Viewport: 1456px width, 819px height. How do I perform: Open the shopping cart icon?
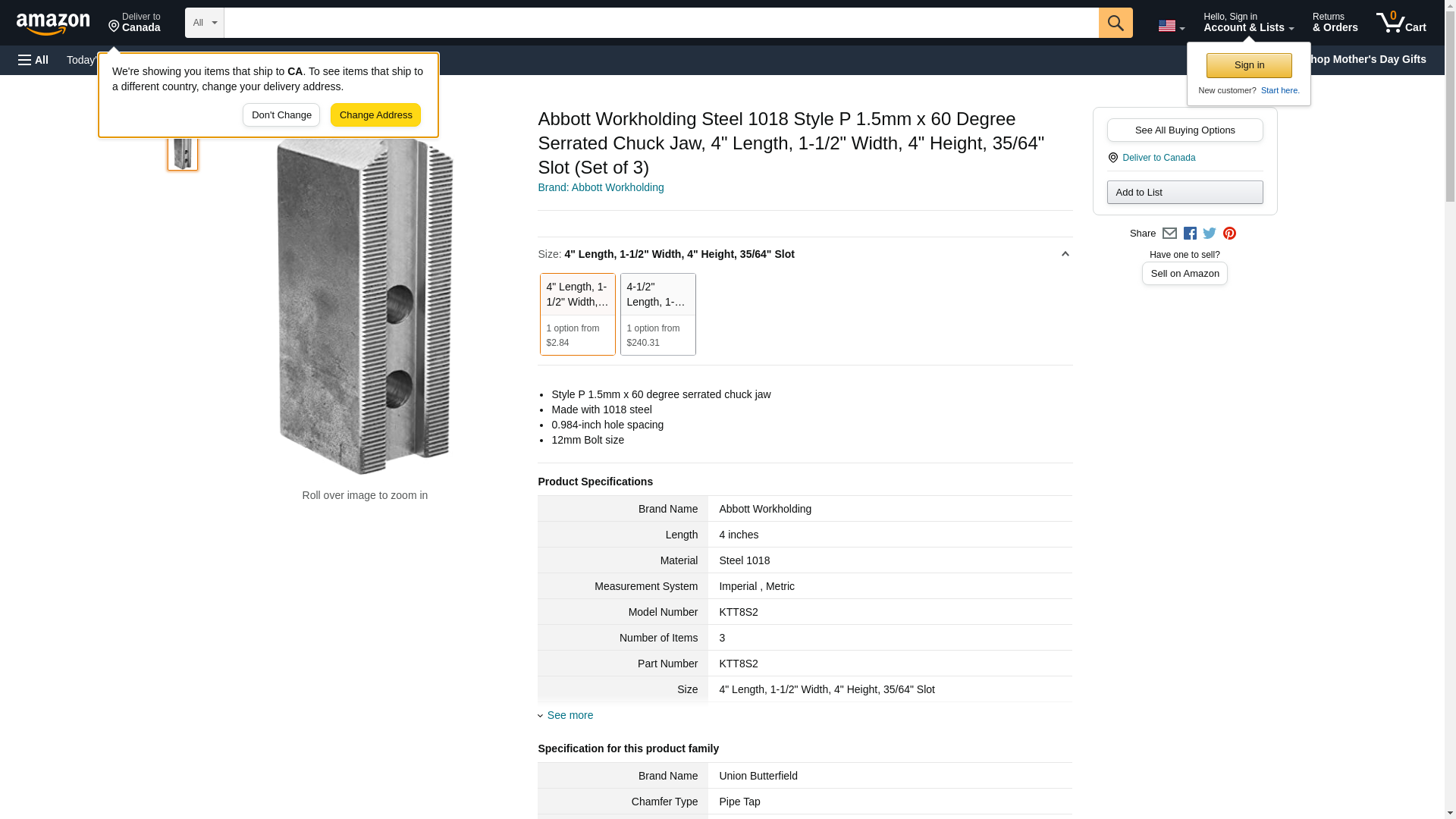pyautogui.click(x=1401, y=23)
